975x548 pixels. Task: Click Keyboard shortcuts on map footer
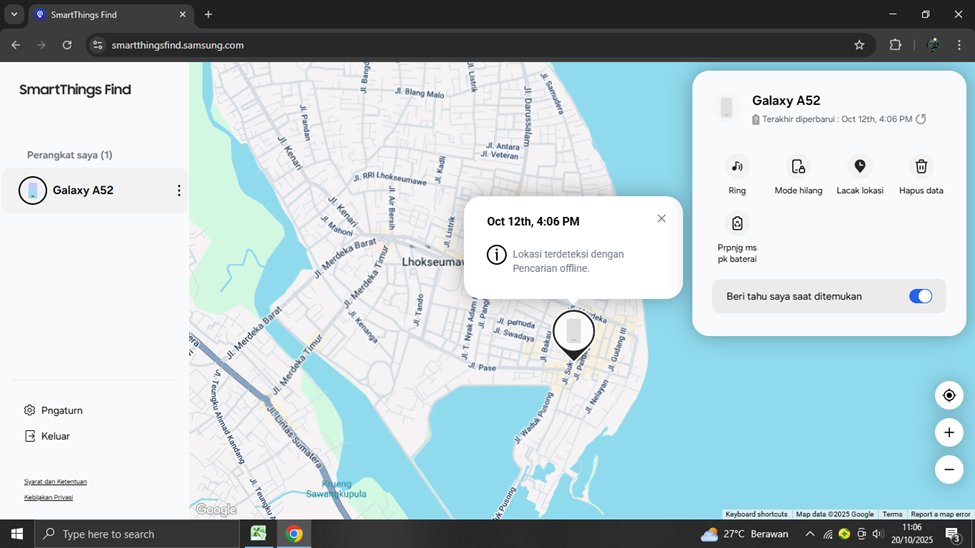pos(756,514)
